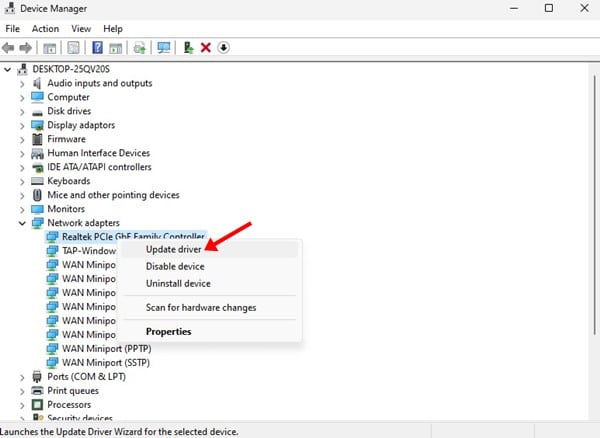Screen dimensions: 600x438
Task: Expand the Computer category chevron
Action: [22, 98]
